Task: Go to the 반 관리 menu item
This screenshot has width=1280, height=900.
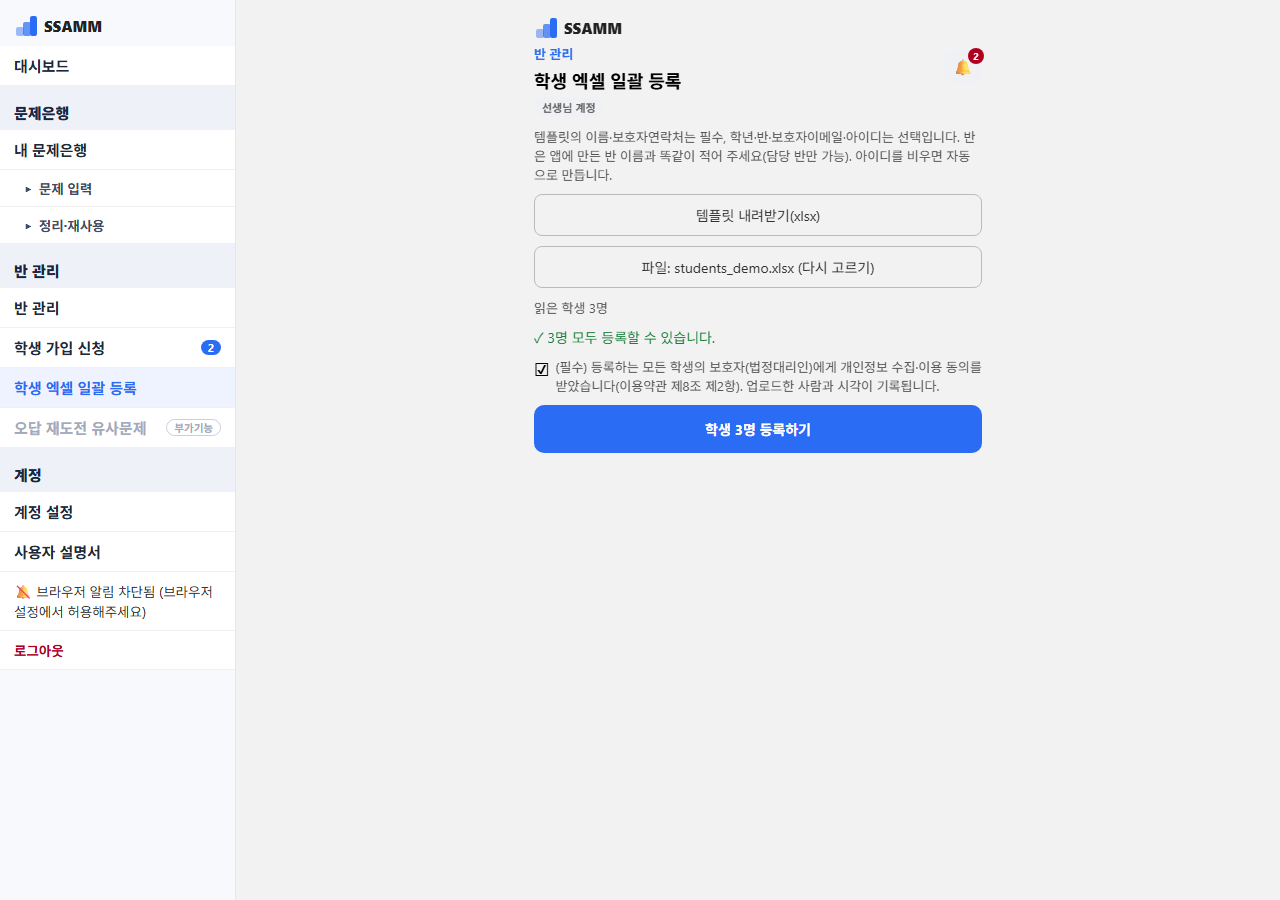Action: (x=117, y=308)
